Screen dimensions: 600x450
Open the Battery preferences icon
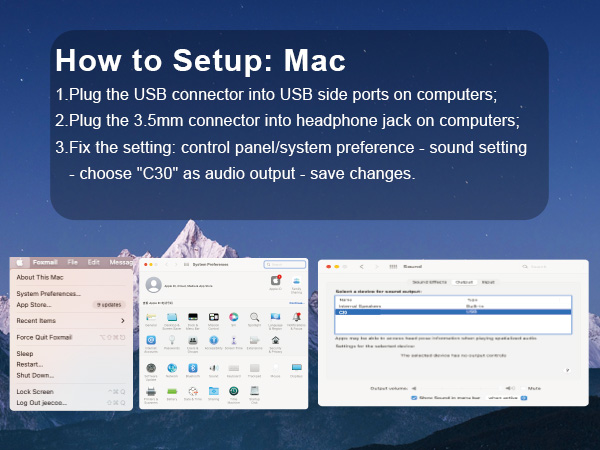point(172,391)
